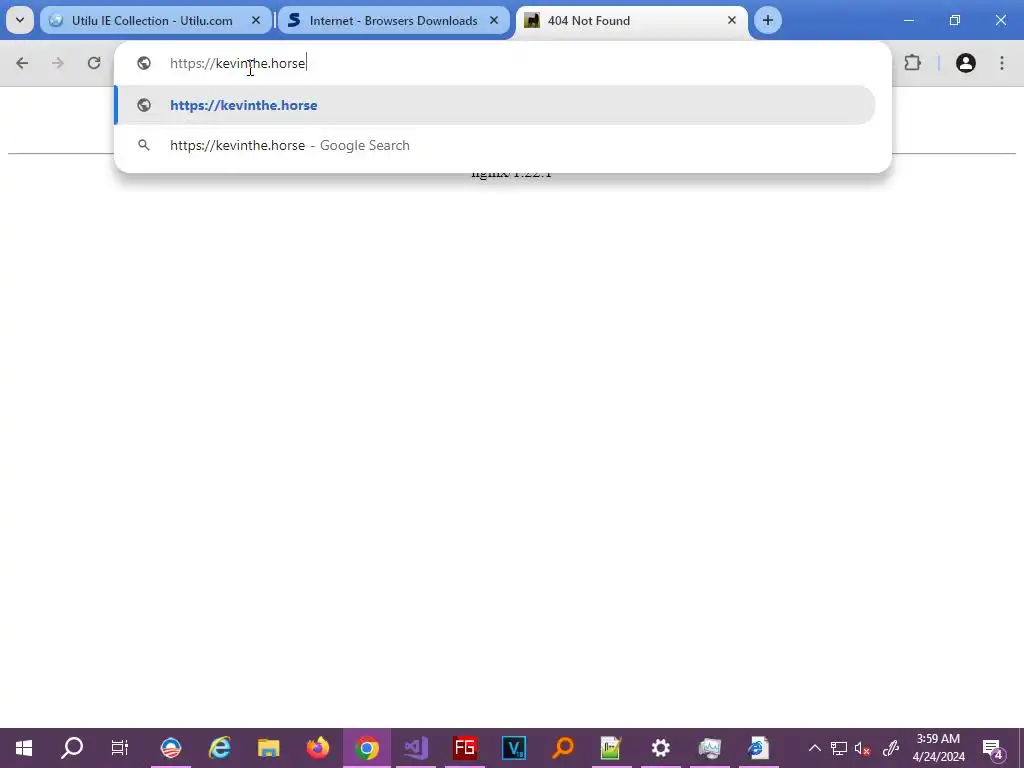Open muted volume tray icon

click(x=863, y=748)
